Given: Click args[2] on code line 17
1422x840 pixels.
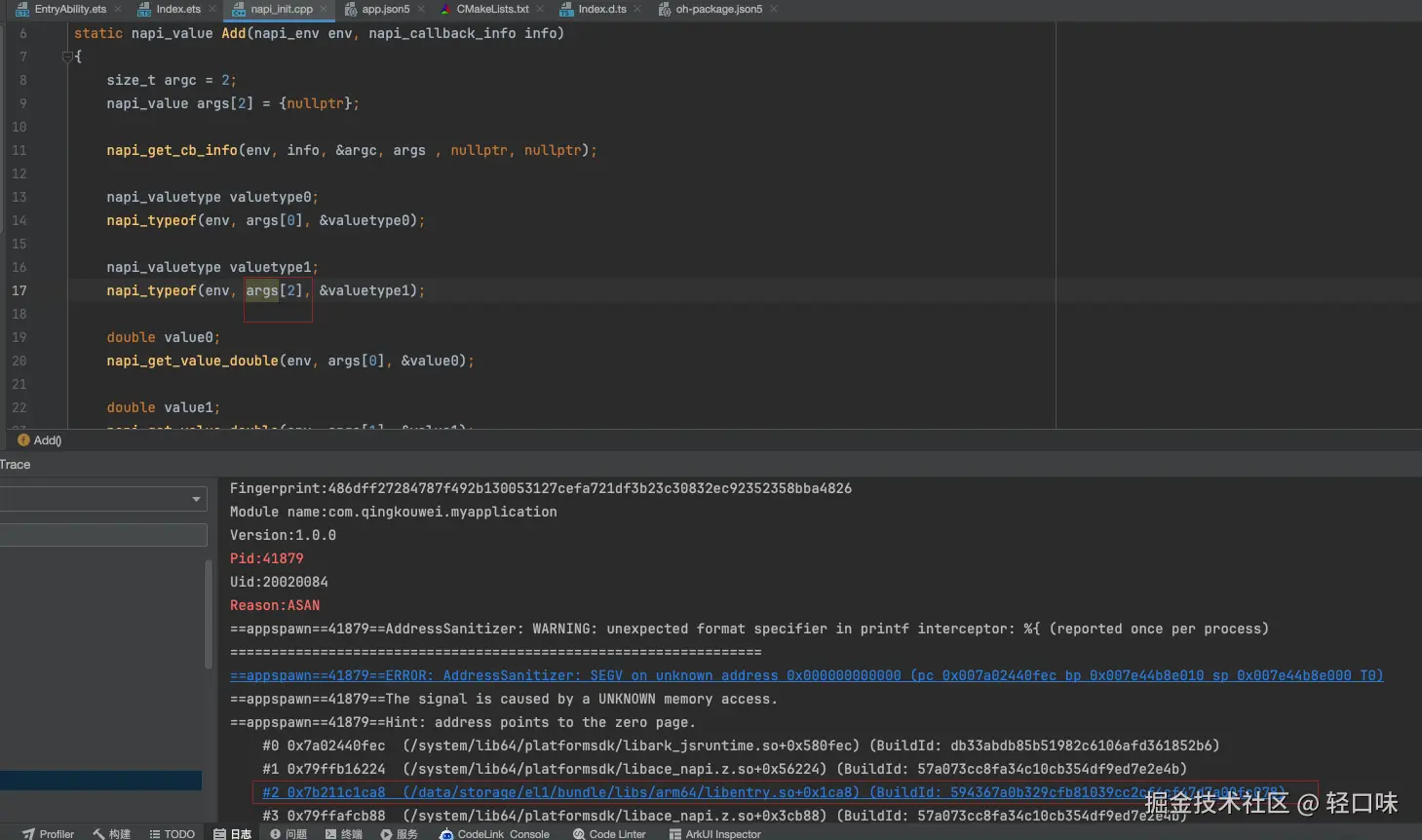Looking at the screenshot, I should (274, 290).
